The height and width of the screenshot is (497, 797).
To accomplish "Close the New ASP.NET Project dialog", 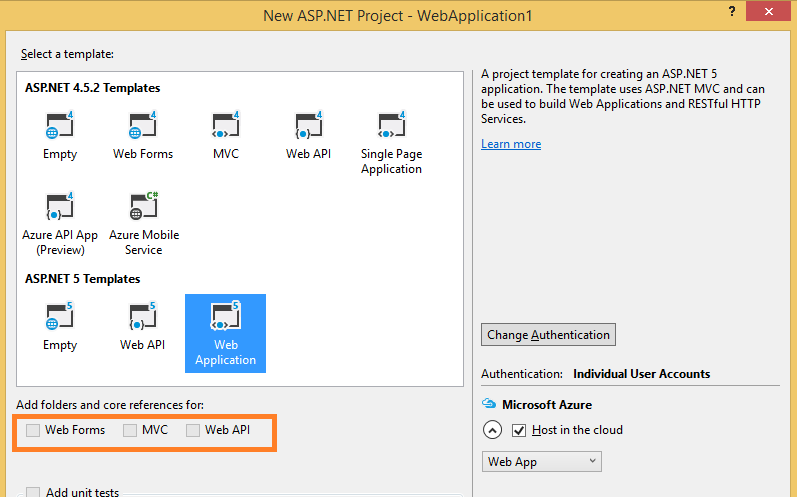I will point(769,11).
